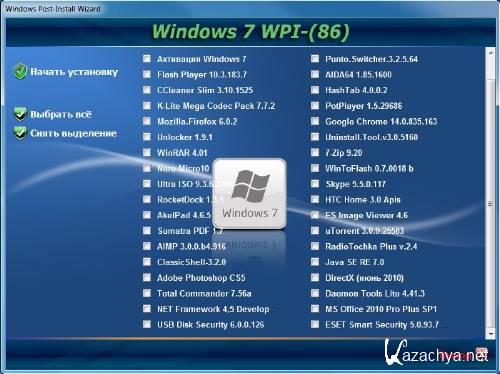The width and height of the screenshot is (500, 374).
Task: Check CCleaner Slim 3.10.1525
Action: (x=147, y=90)
